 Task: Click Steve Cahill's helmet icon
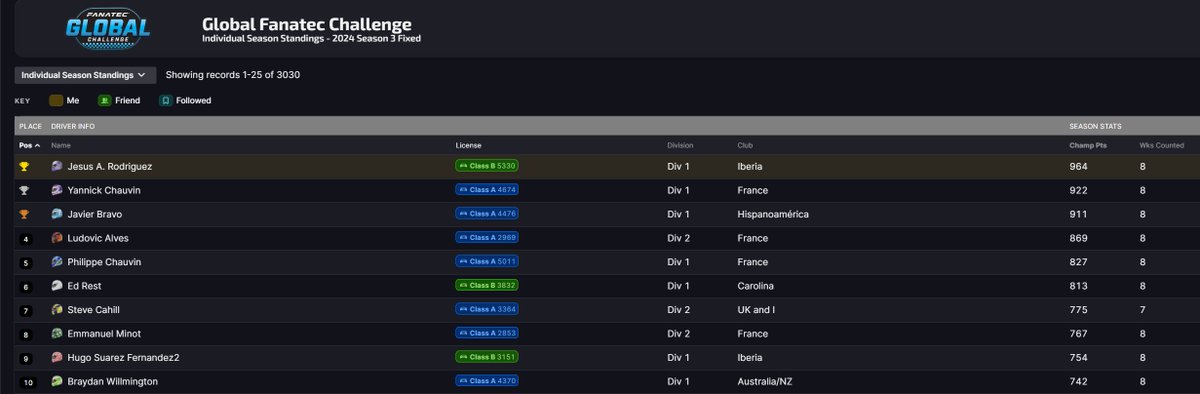click(x=57, y=310)
